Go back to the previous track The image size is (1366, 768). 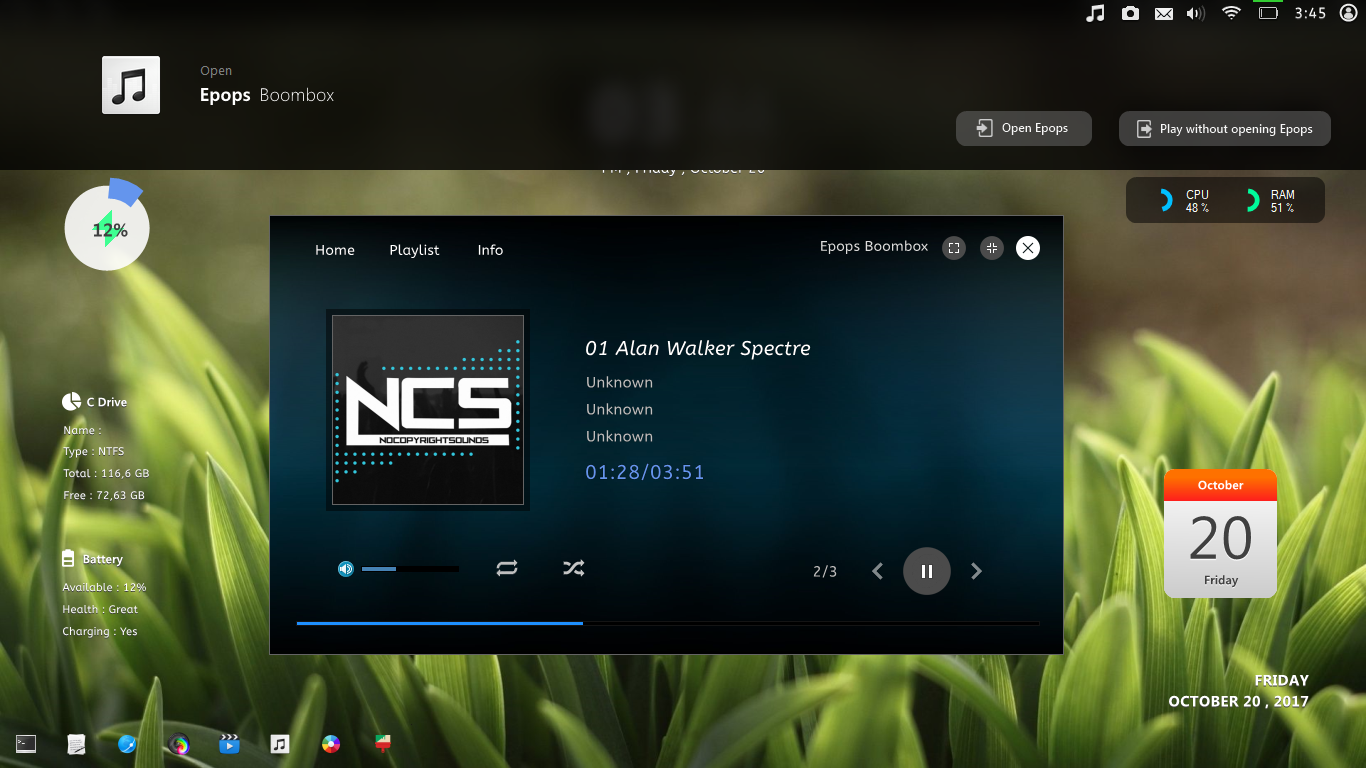[x=878, y=571]
